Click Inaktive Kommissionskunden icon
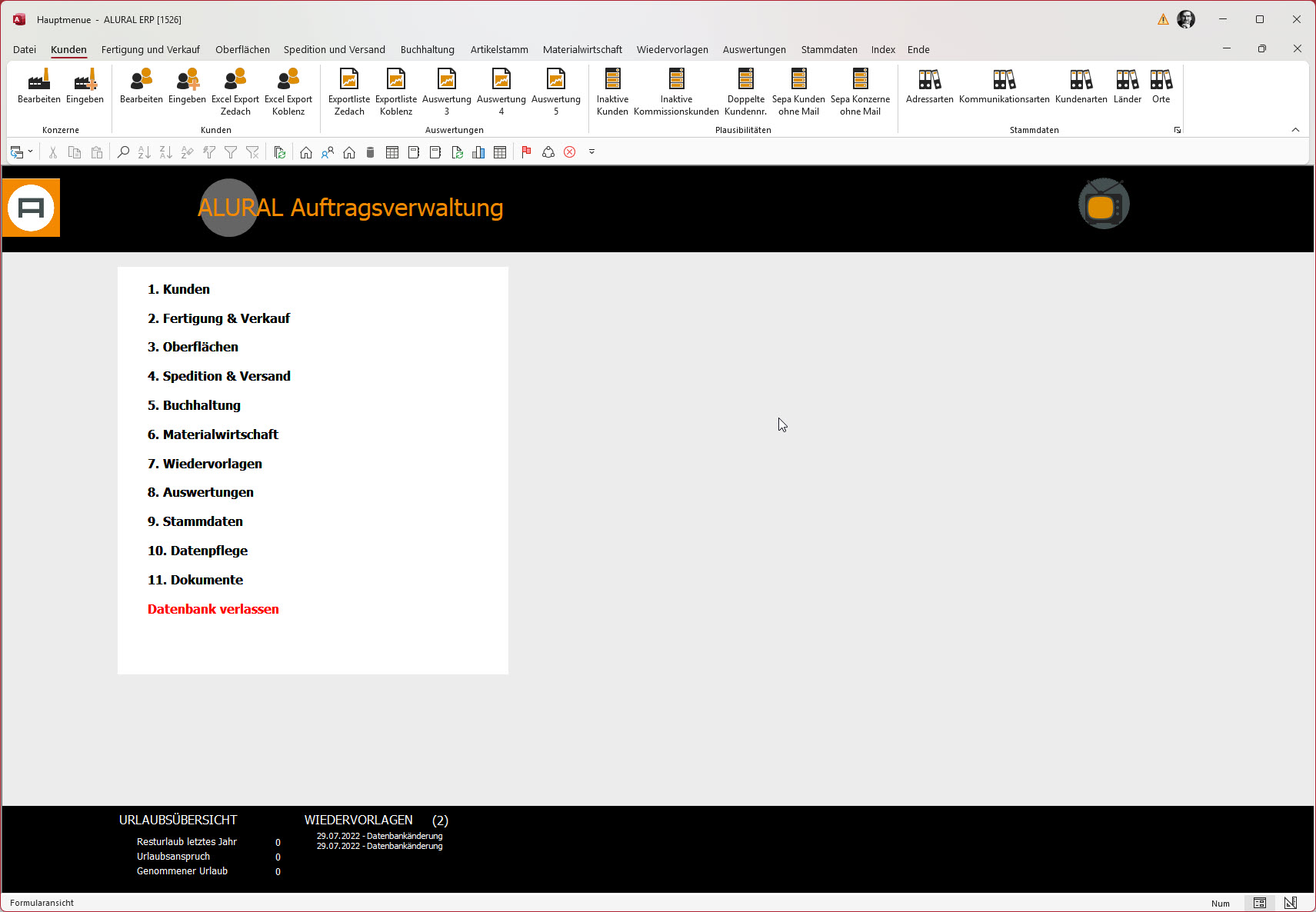This screenshot has width=1316, height=912. pos(676,80)
